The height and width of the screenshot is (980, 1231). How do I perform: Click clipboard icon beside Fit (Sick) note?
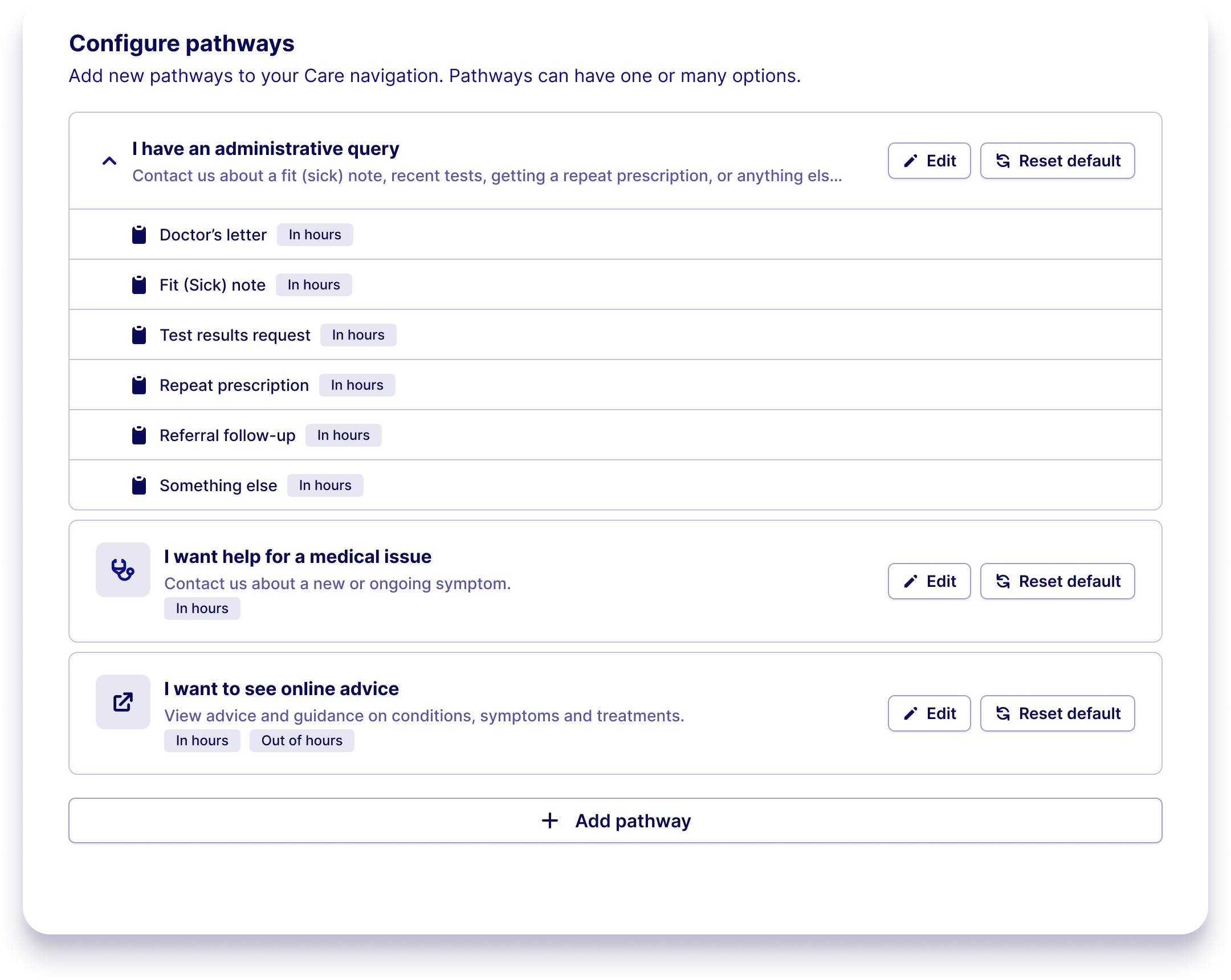tap(138, 285)
